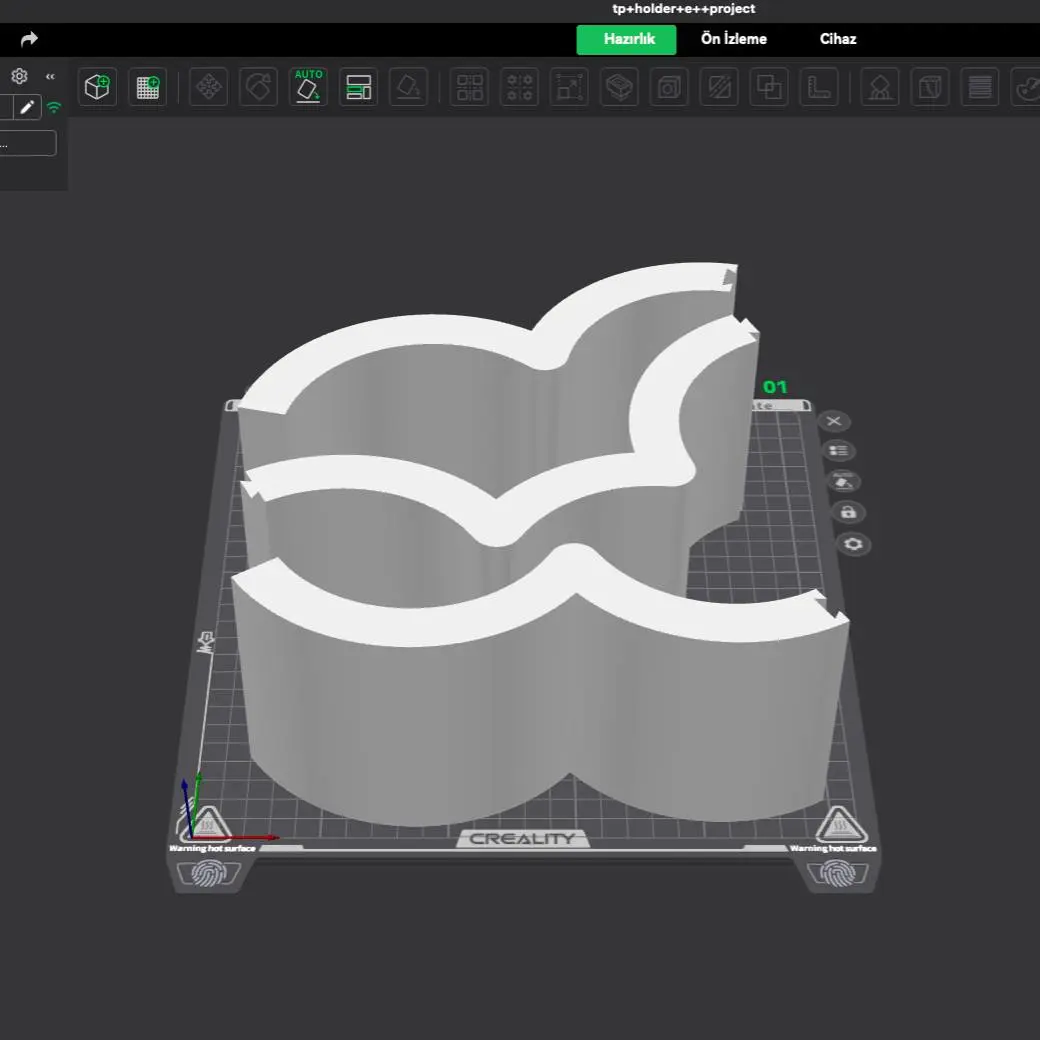The height and width of the screenshot is (1040, 1040).
Task: Remove objects with plate X button
Action: point(834,421)
